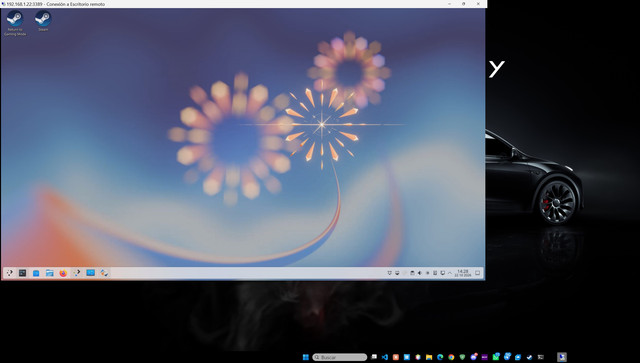
Task: Open the KDE application launcher in remote taskbar
Action: pyautogui.click(x=10, y=273)
